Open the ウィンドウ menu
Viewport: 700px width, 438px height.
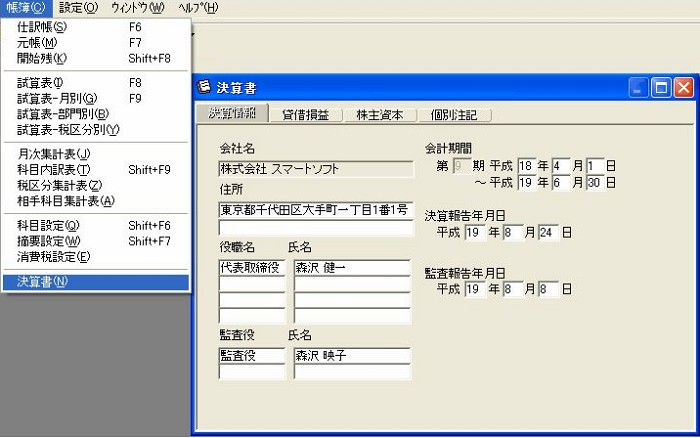pyautogui.click(x=137, y=8)
